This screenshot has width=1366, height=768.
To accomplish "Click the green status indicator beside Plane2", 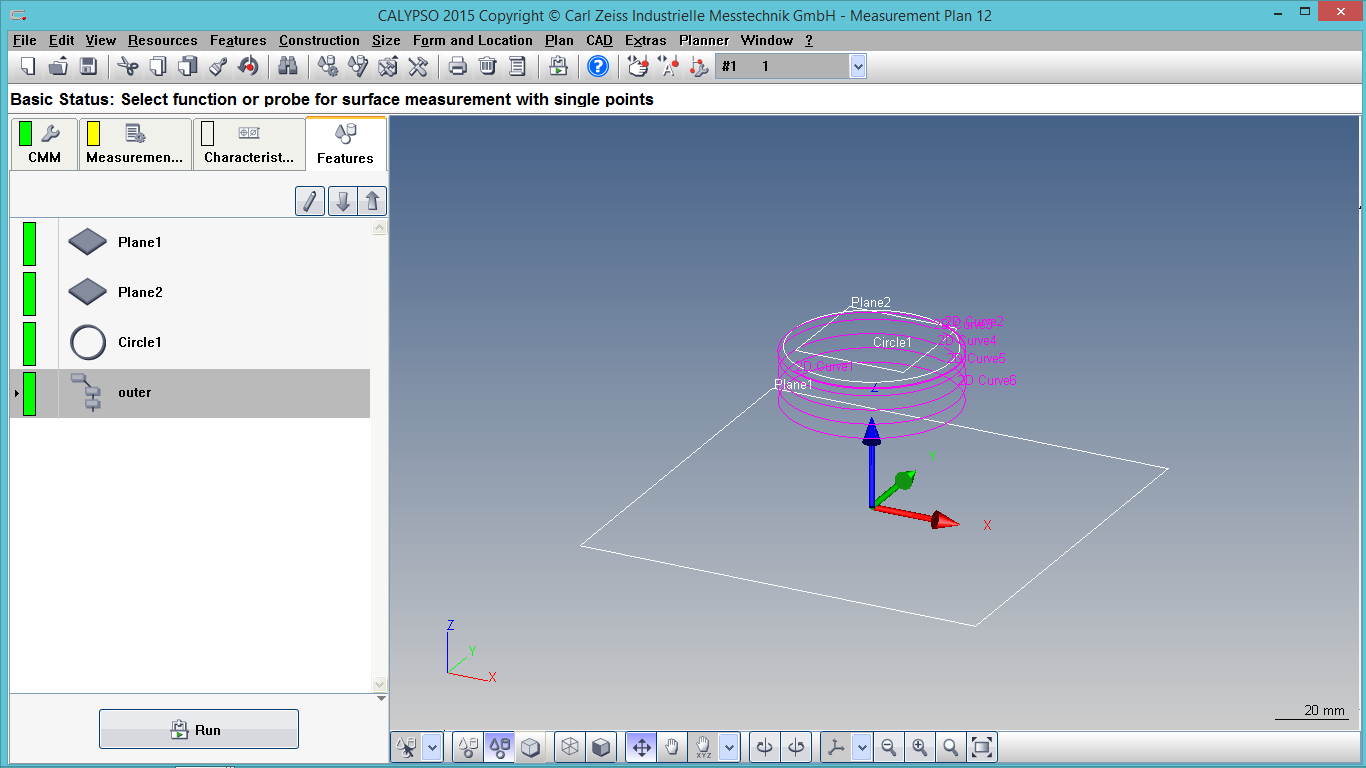I will (x=29, y=293).
